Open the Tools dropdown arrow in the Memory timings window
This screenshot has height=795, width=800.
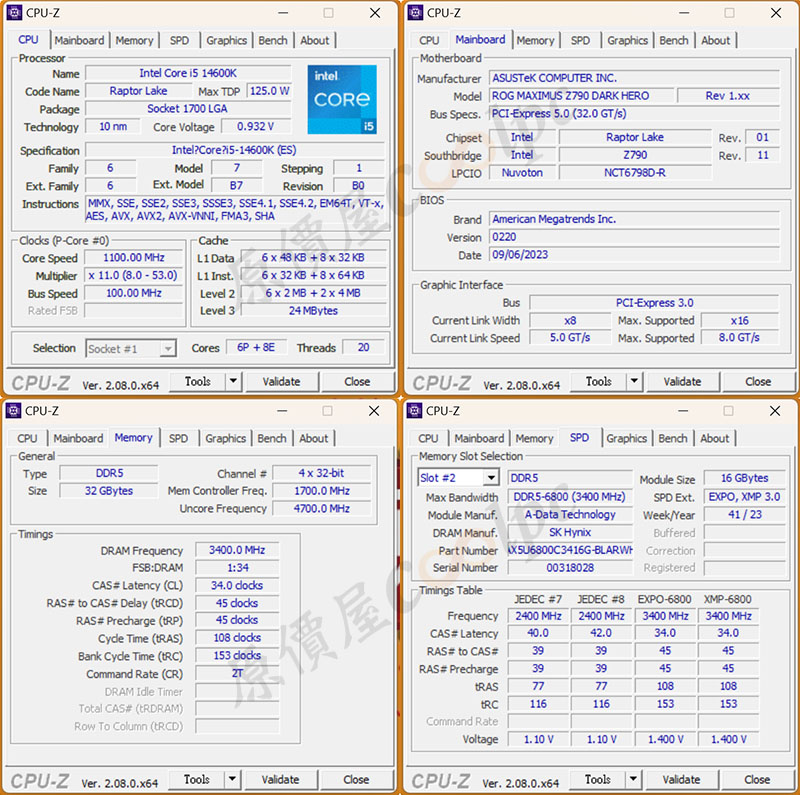232,779
